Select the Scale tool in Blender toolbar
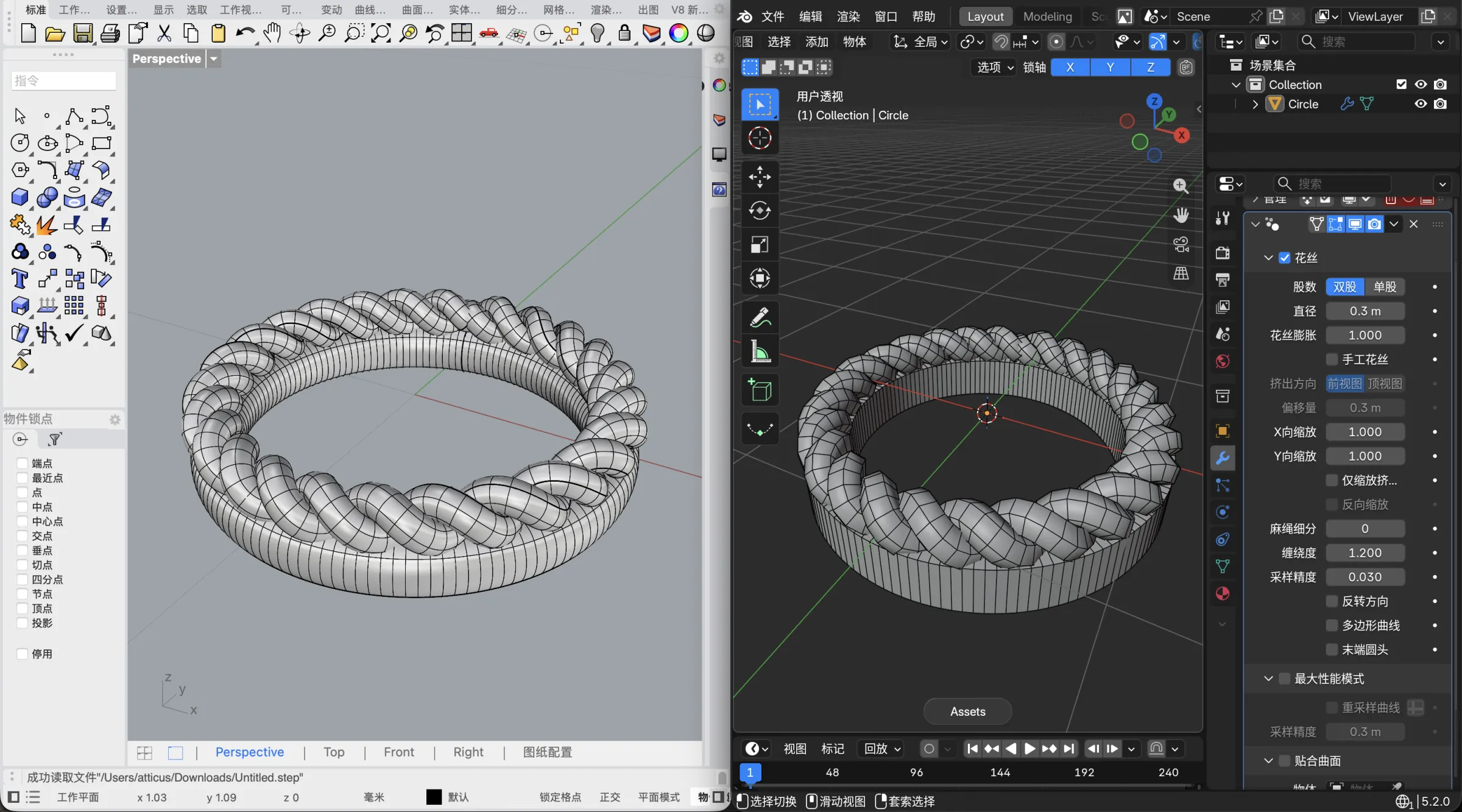 (760, 245)
